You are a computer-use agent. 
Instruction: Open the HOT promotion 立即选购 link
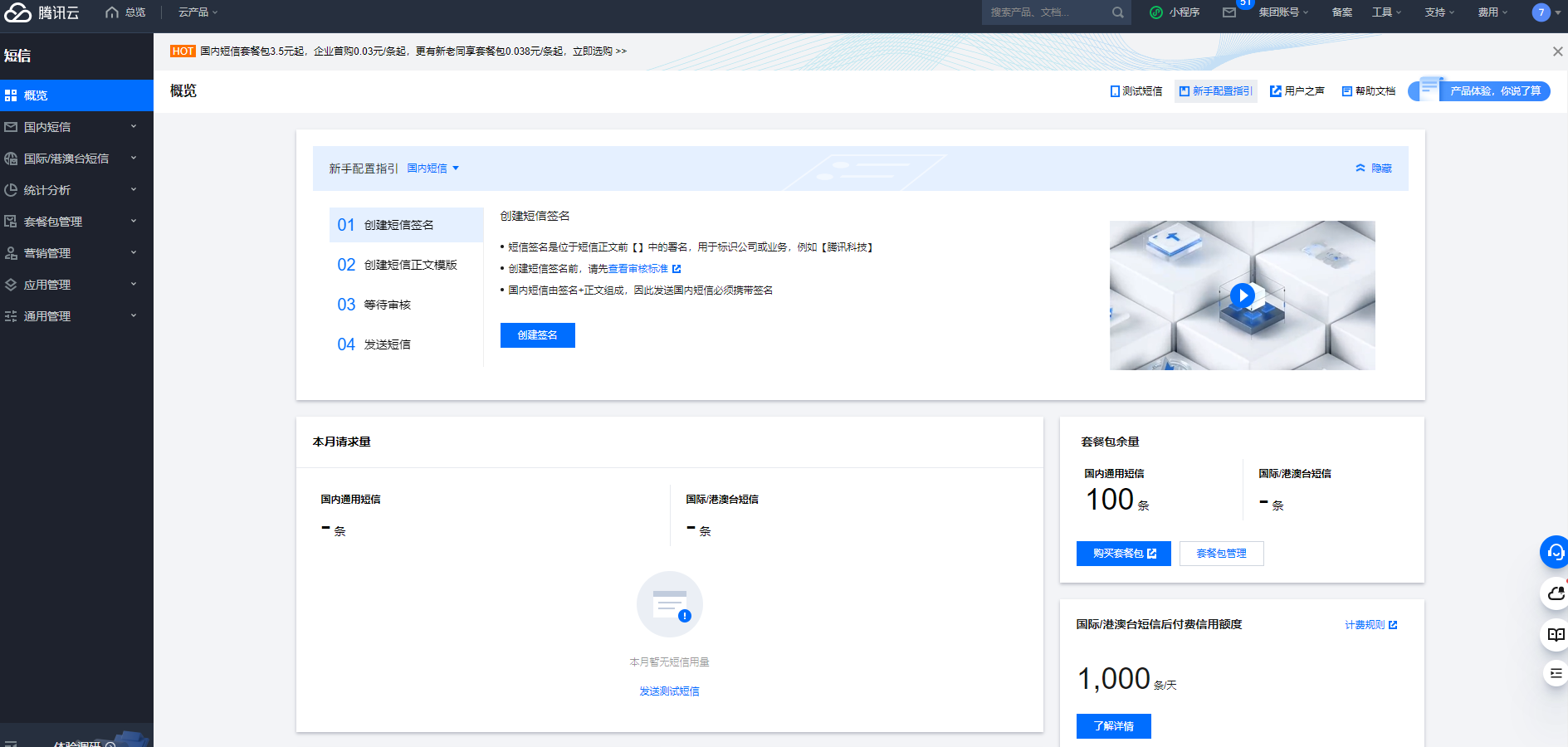click(x=599, y=51)
